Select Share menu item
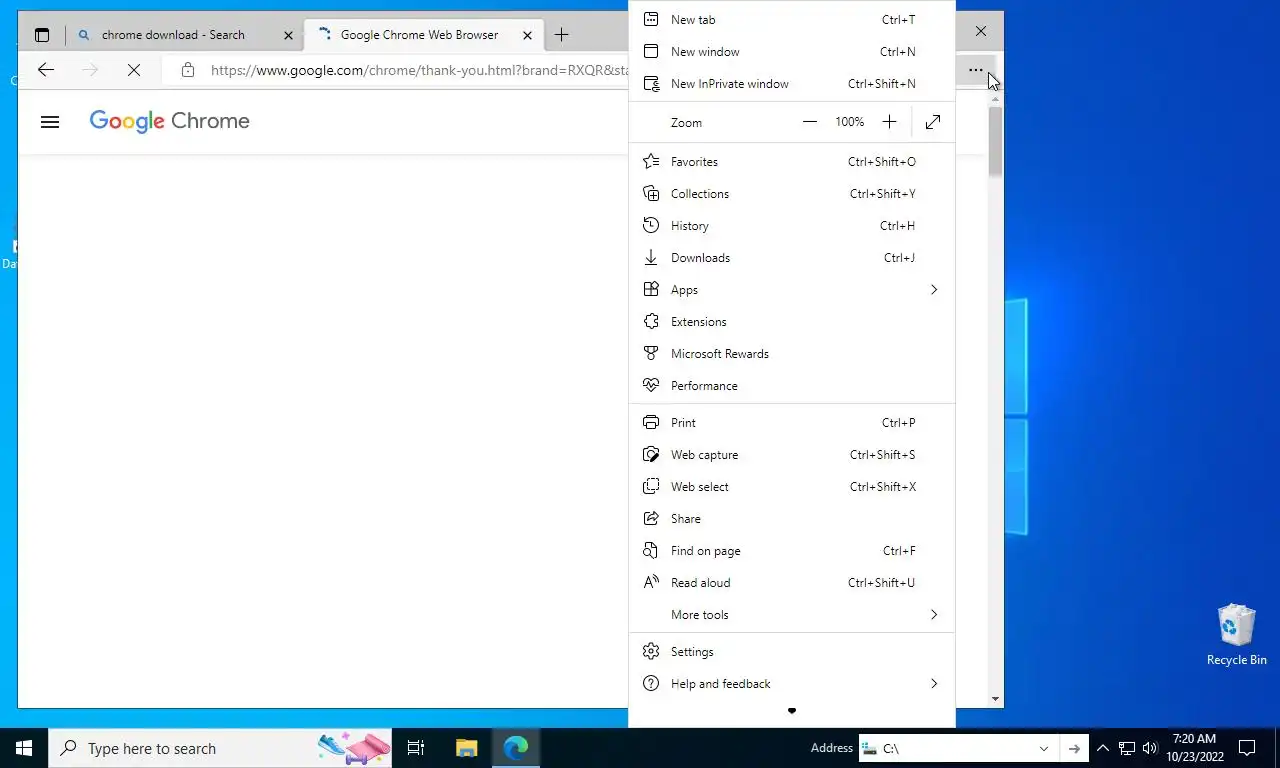Viewport: 1280px width, 768px height. pyautogui.click(x=792, y=518)
